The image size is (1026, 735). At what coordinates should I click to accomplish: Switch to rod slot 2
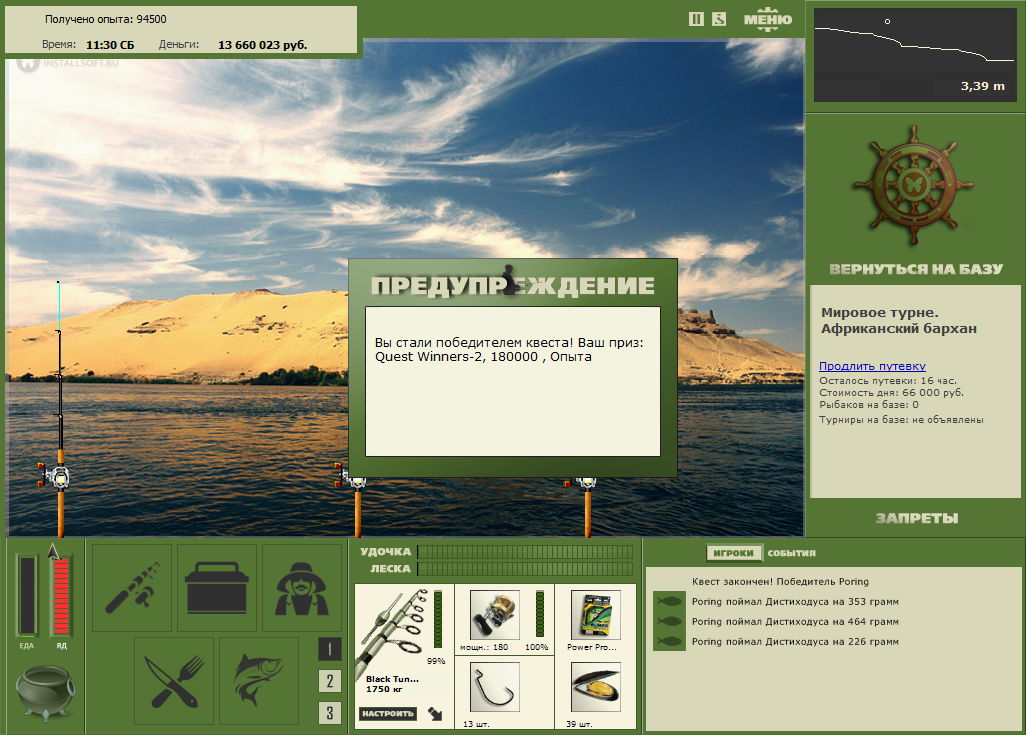point(330,681)
